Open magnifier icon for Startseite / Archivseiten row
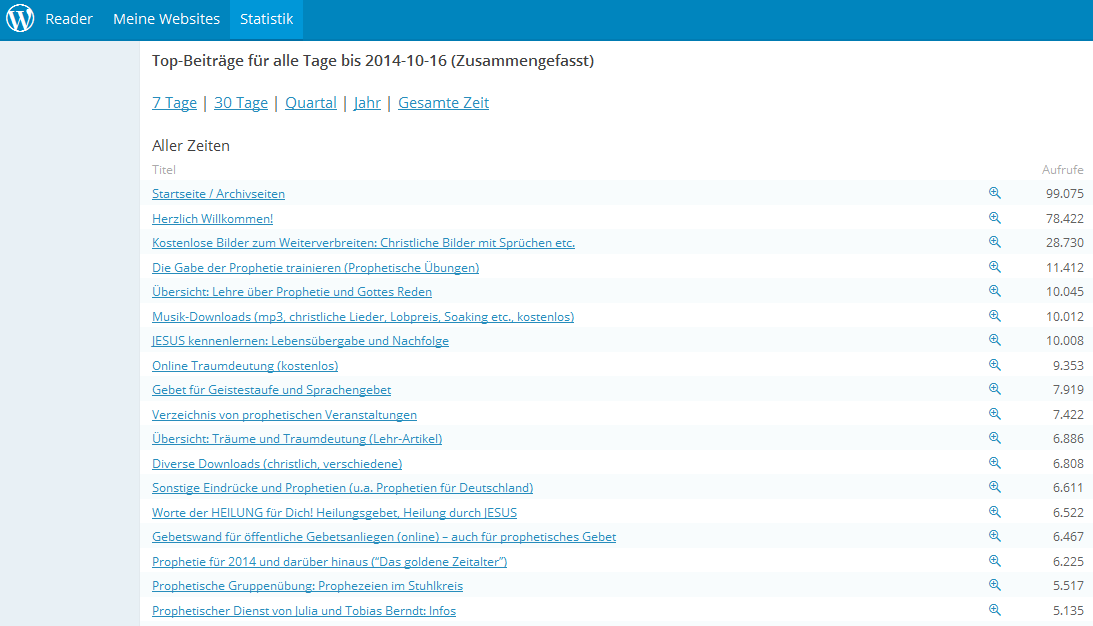 click(x=995, y=193)
